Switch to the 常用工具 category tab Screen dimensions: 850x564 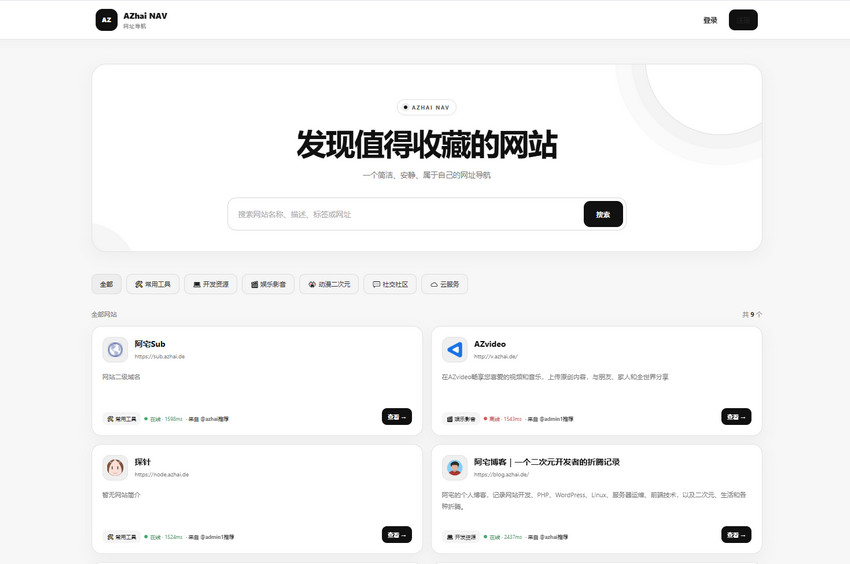click(x=153, y=284)
